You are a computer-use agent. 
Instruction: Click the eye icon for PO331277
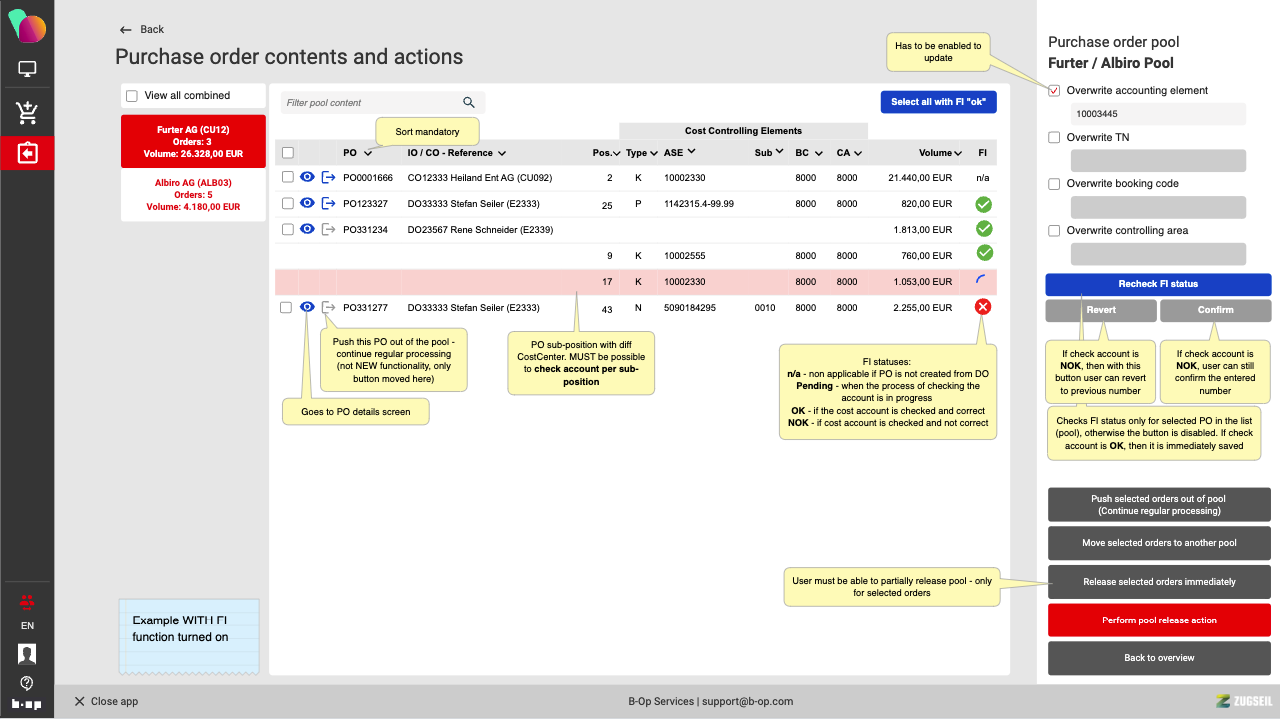pyautogui.click(x=308, y=308)
